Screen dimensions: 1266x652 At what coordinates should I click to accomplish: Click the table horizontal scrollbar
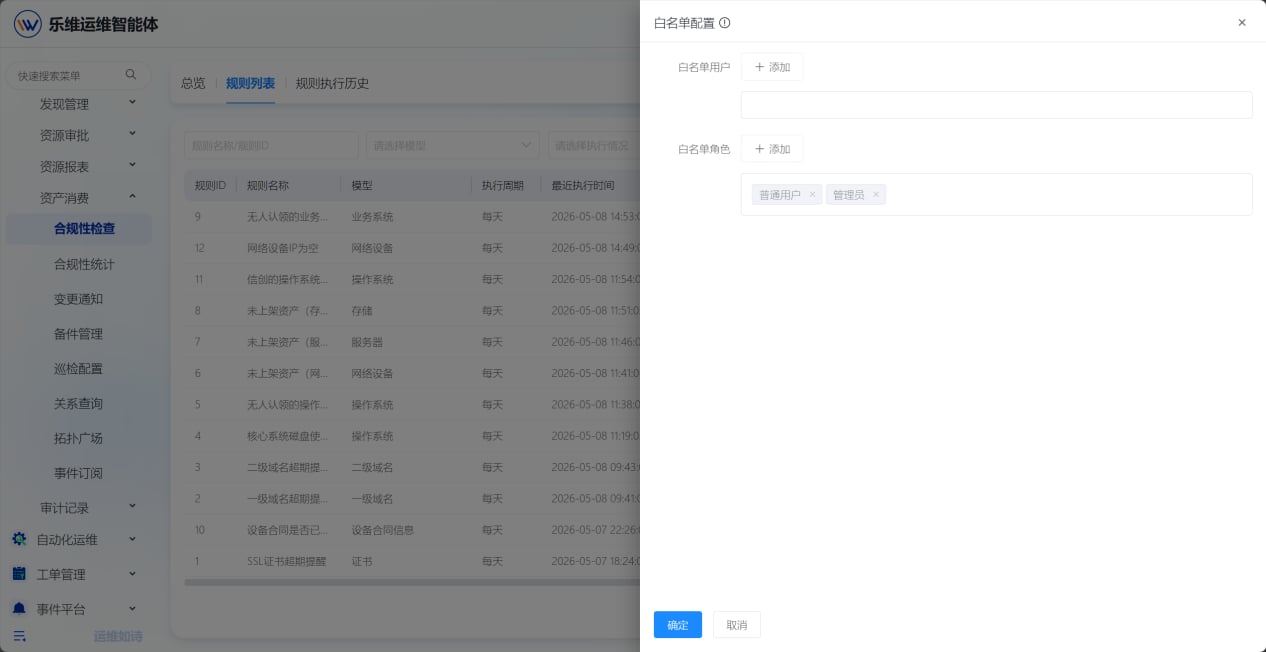coord(412,582)
